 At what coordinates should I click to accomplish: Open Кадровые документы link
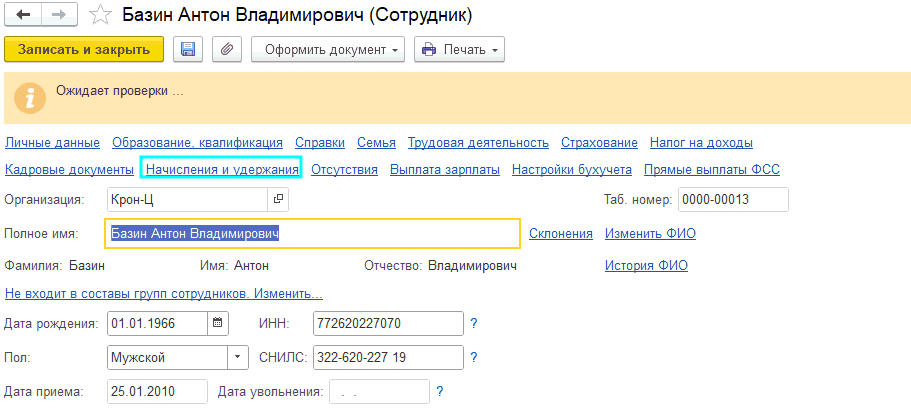pos(69,170)
